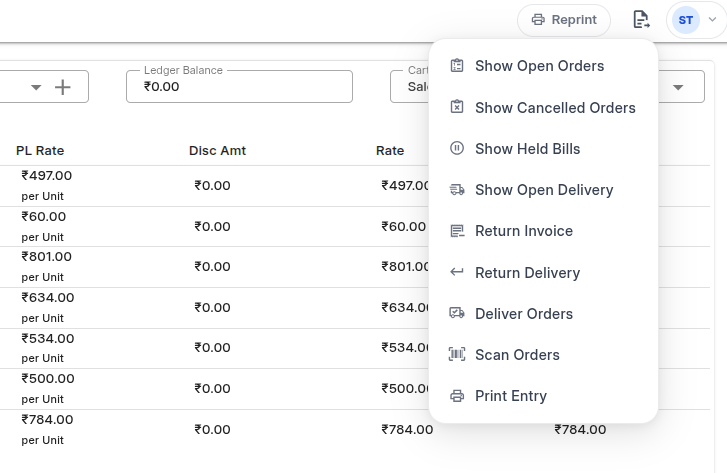Click the invoice receipt icon for Return Invoice
The image size is (727, 473).
pos(457,230)
